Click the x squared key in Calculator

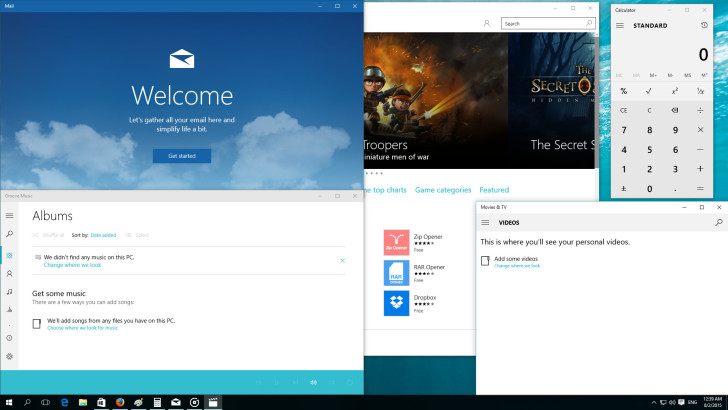pos(675,91)
